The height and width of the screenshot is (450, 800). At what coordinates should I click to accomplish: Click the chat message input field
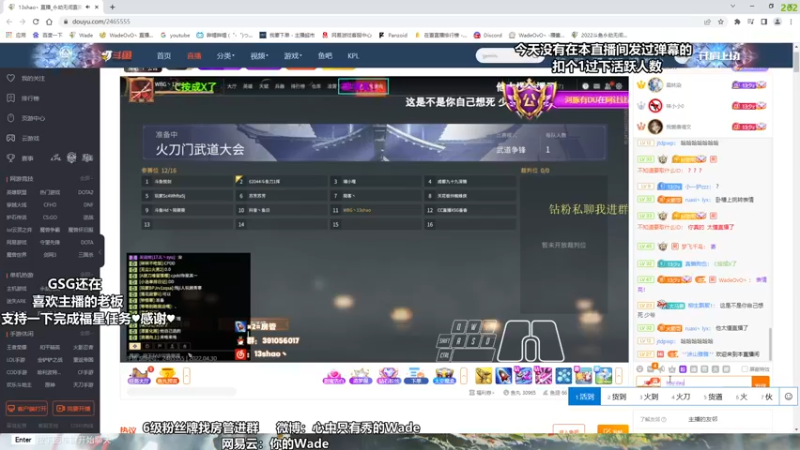coord(707,382)
